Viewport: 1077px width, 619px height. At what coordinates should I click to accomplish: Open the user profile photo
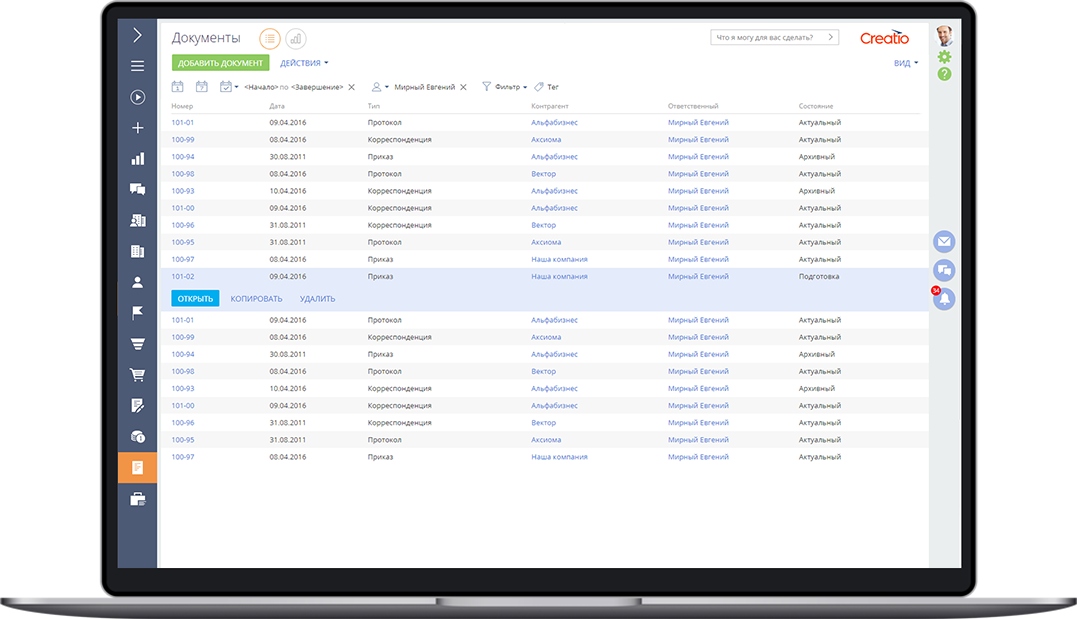click(945, 36)
